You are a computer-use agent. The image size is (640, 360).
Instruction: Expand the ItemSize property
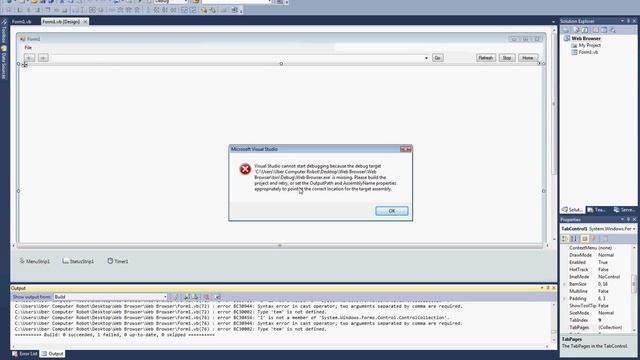tap(564, 284)
